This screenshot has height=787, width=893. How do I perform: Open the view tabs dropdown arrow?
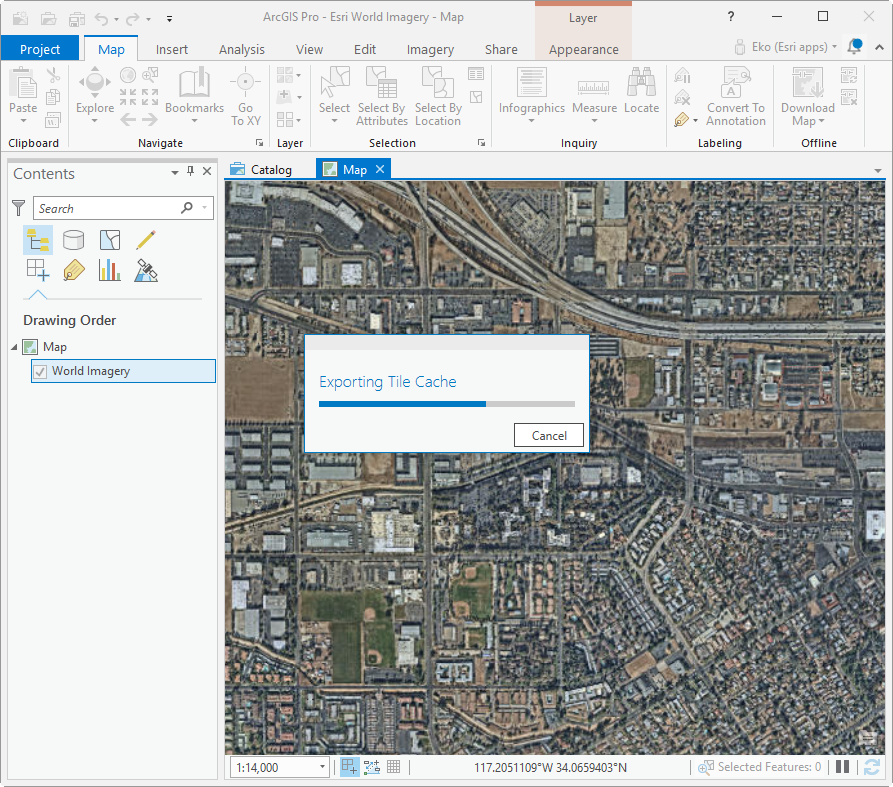tap(877, 171)
